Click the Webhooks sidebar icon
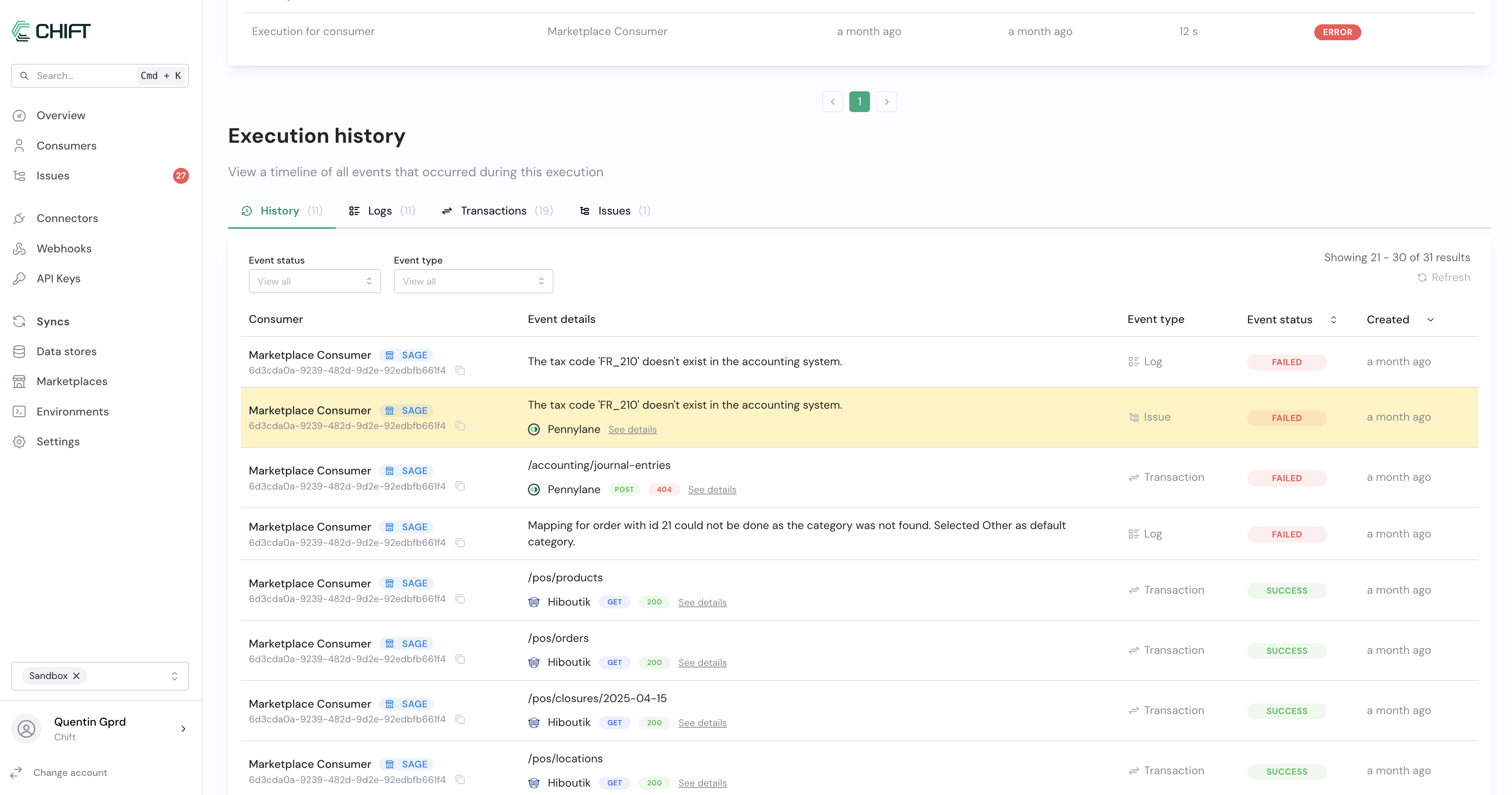 tap(20, 249)
